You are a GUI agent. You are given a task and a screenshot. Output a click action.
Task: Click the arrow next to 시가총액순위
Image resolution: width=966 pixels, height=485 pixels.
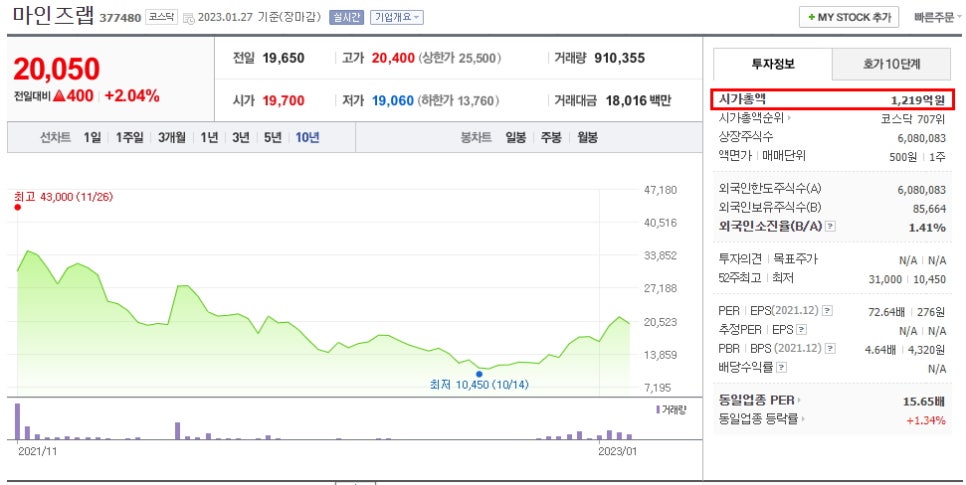pos(789,118)
